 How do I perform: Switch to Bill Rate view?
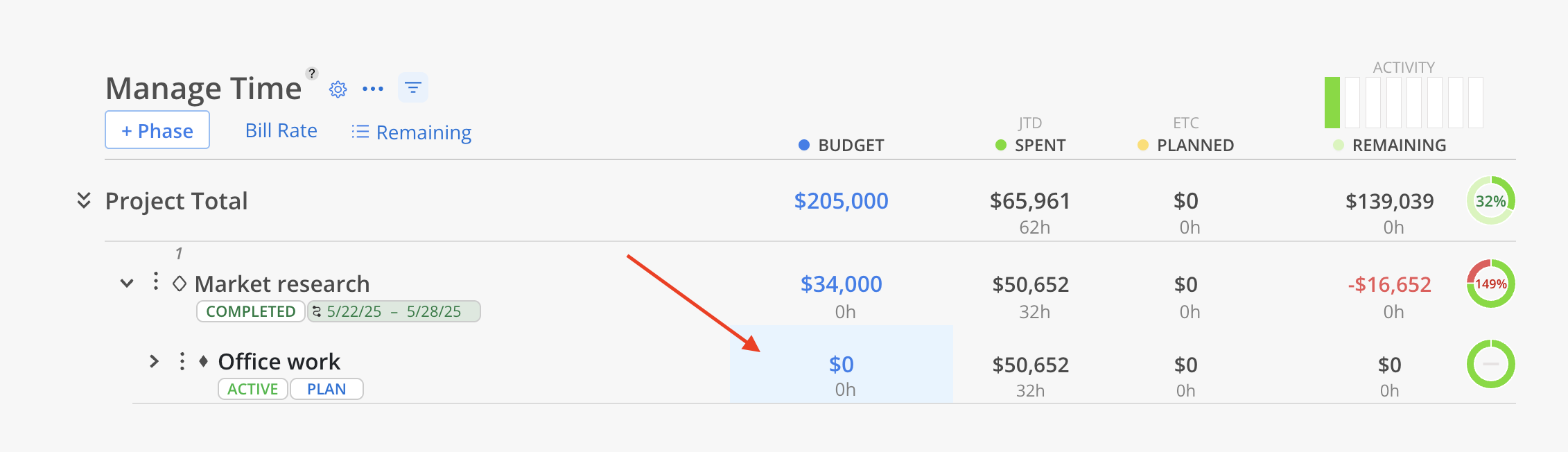point(281,130)
